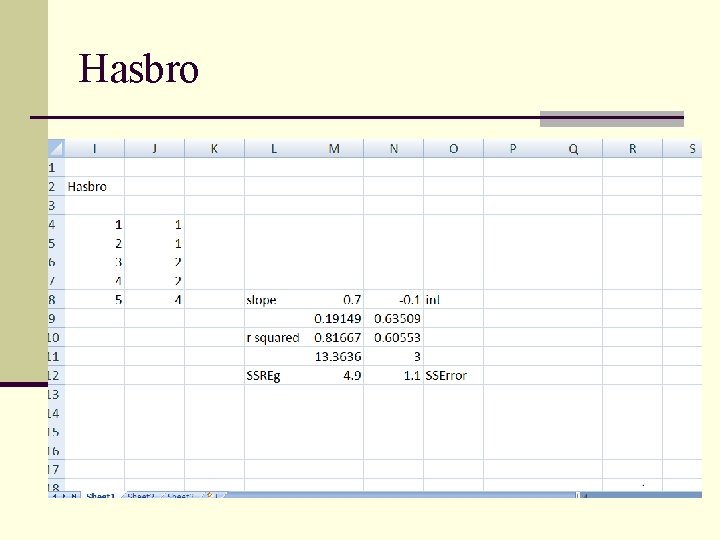Click the cell with value 4.9
Screen dimensions: 720x540
pos(334,375)
